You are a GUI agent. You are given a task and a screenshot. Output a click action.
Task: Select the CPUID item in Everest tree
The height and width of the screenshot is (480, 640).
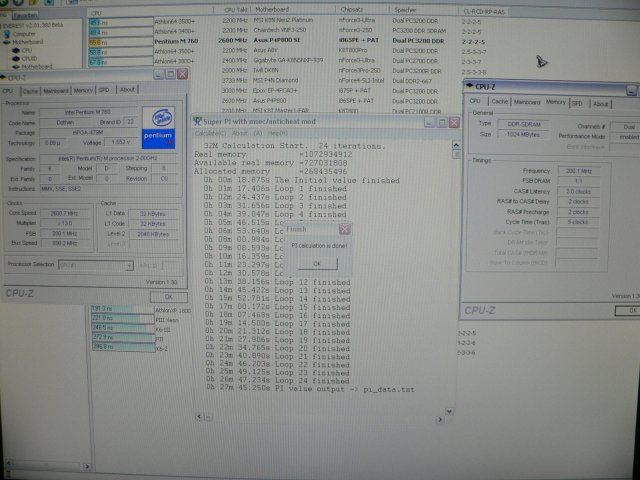click(29, 58)
